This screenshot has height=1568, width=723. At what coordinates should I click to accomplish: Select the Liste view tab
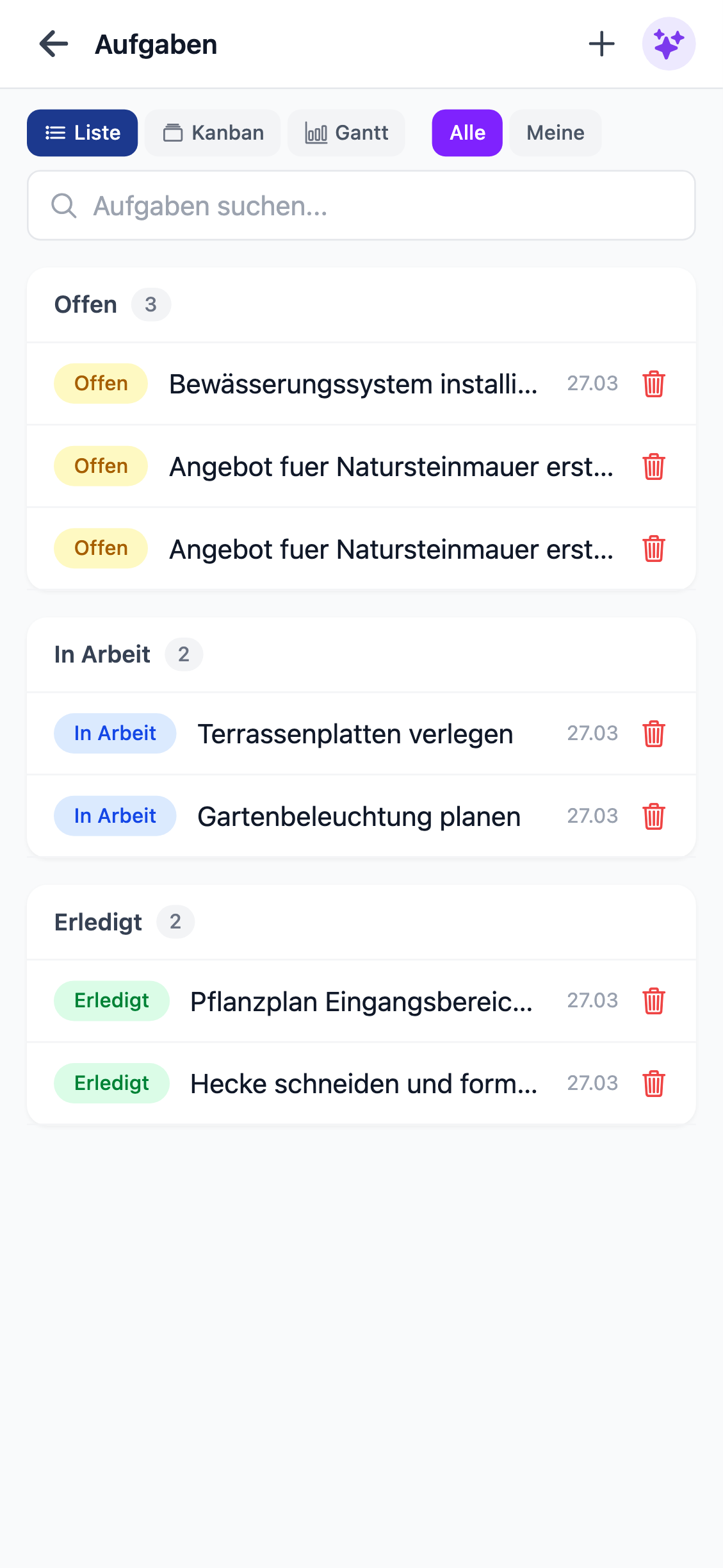click(83, 133)
